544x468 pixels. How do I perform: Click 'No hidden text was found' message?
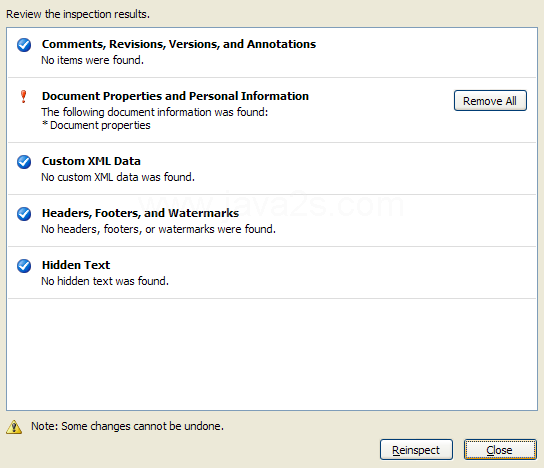point(105,281)
